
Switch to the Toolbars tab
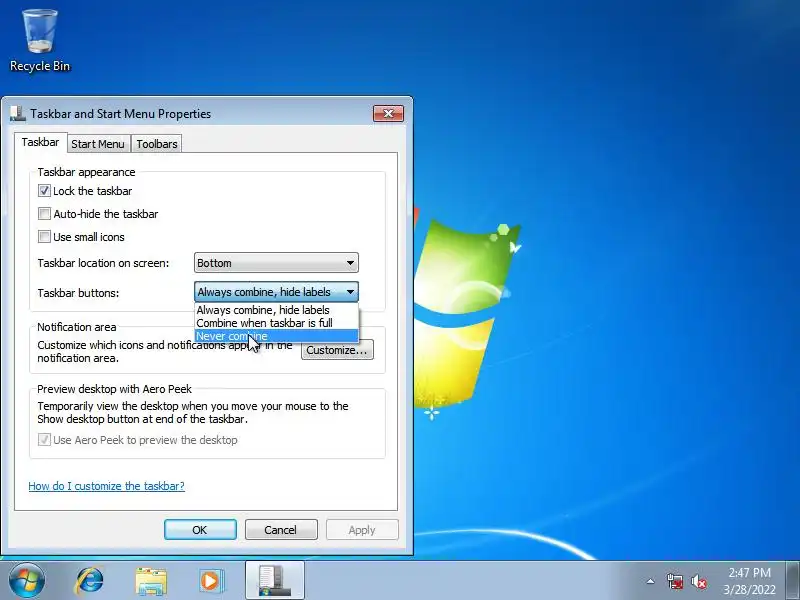[157, 144]
